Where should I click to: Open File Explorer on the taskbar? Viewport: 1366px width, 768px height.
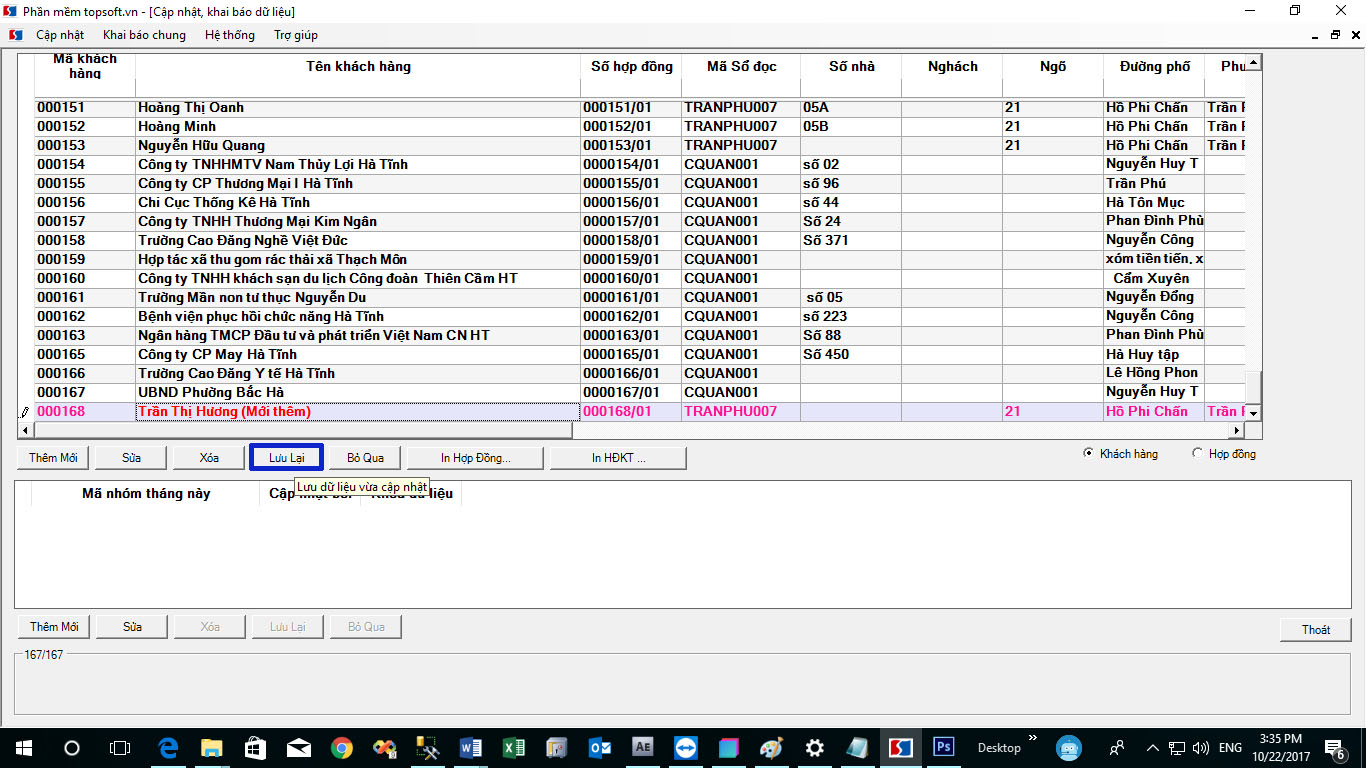pos(212,748)
